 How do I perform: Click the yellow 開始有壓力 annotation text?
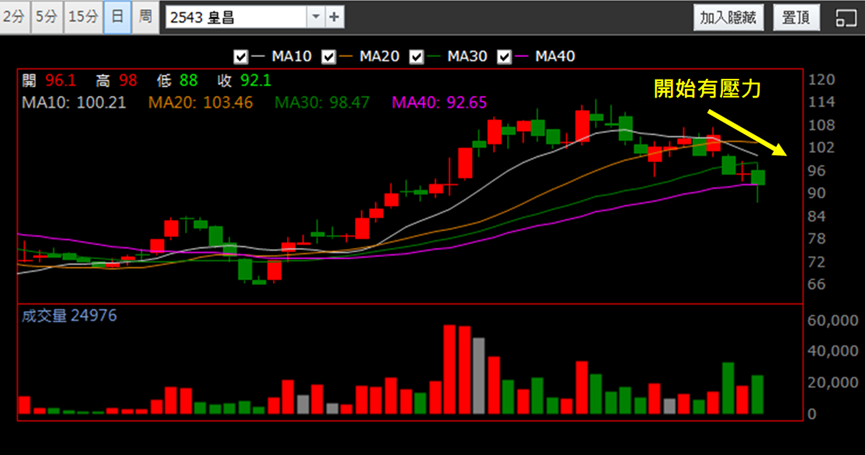(x=708, y=89)
